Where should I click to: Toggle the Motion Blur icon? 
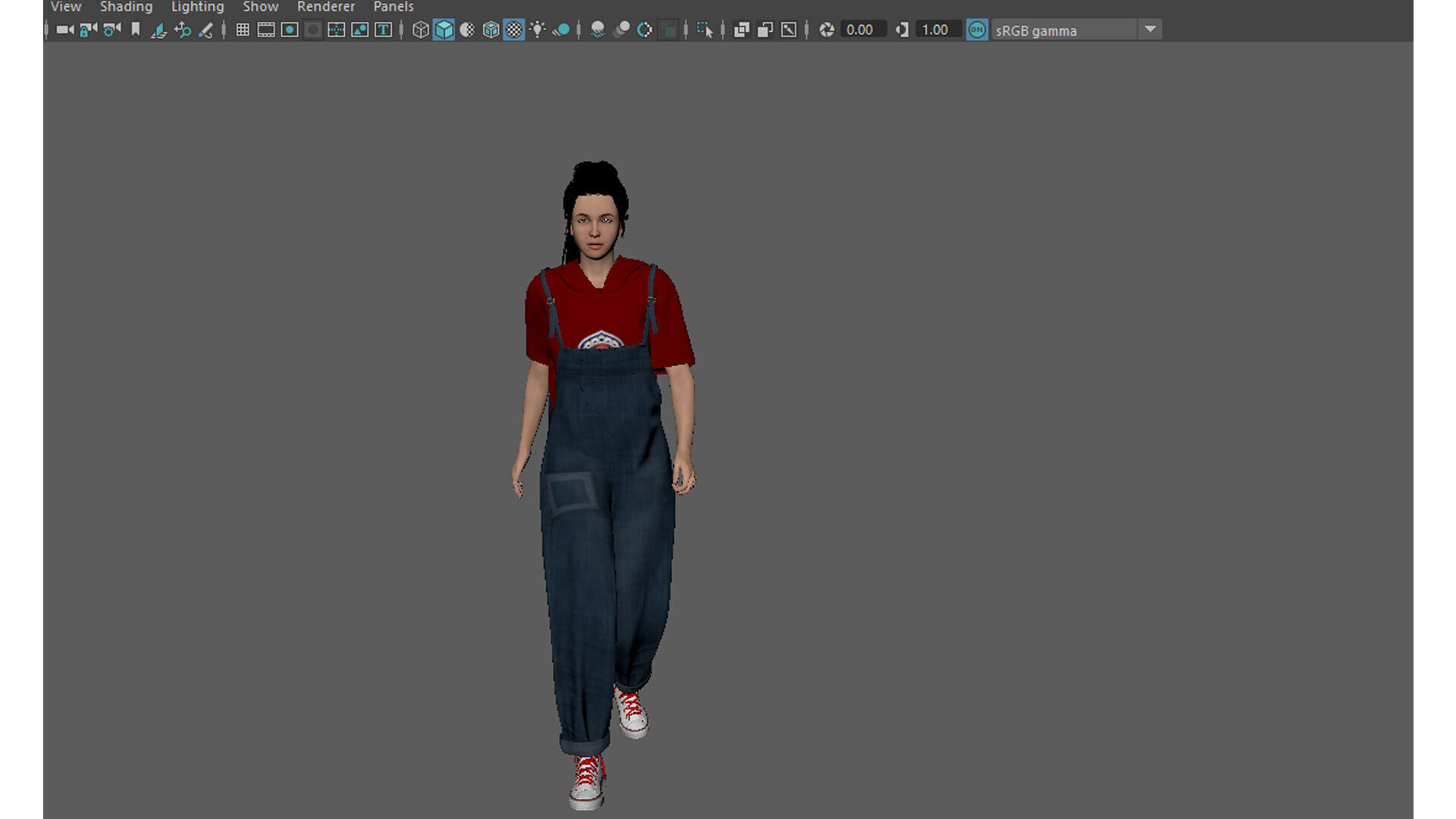tap(621, 30)
